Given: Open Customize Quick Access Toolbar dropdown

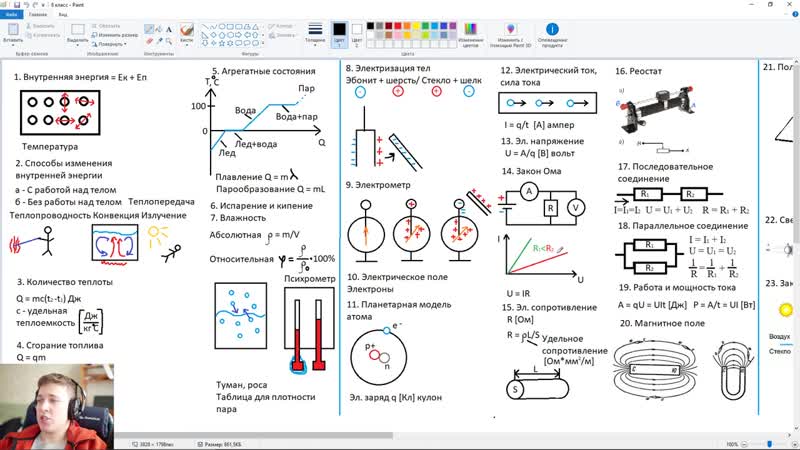Looking at the screenshot, I should coord(43,5).
